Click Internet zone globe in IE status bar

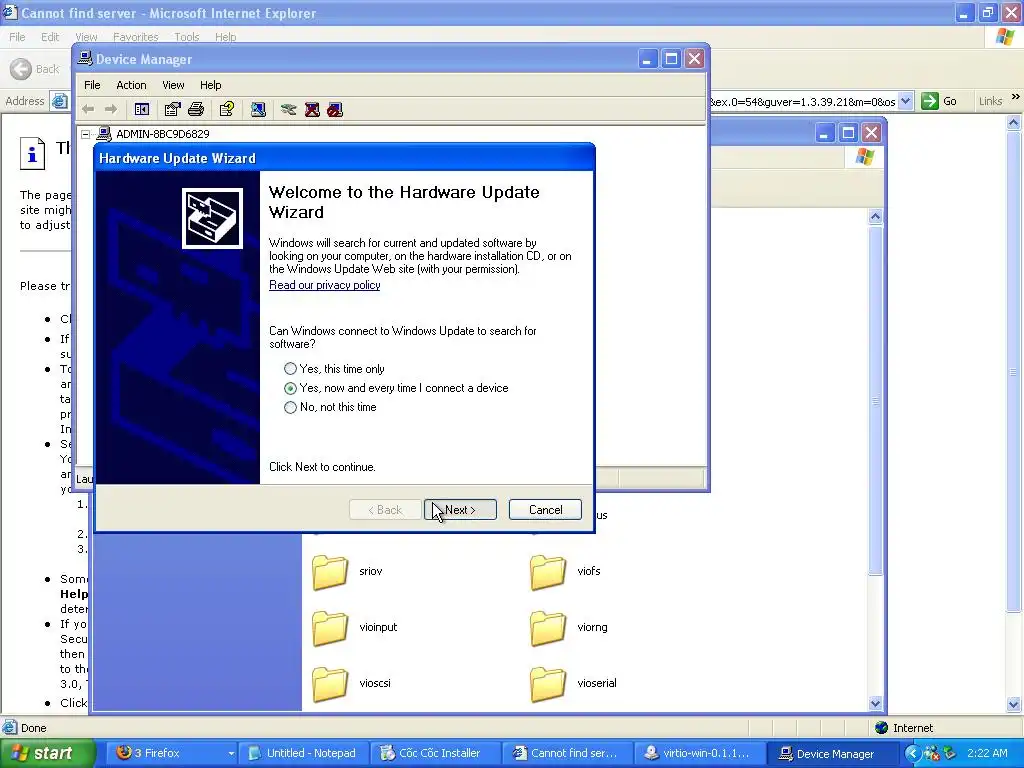(x=882, y=728)
